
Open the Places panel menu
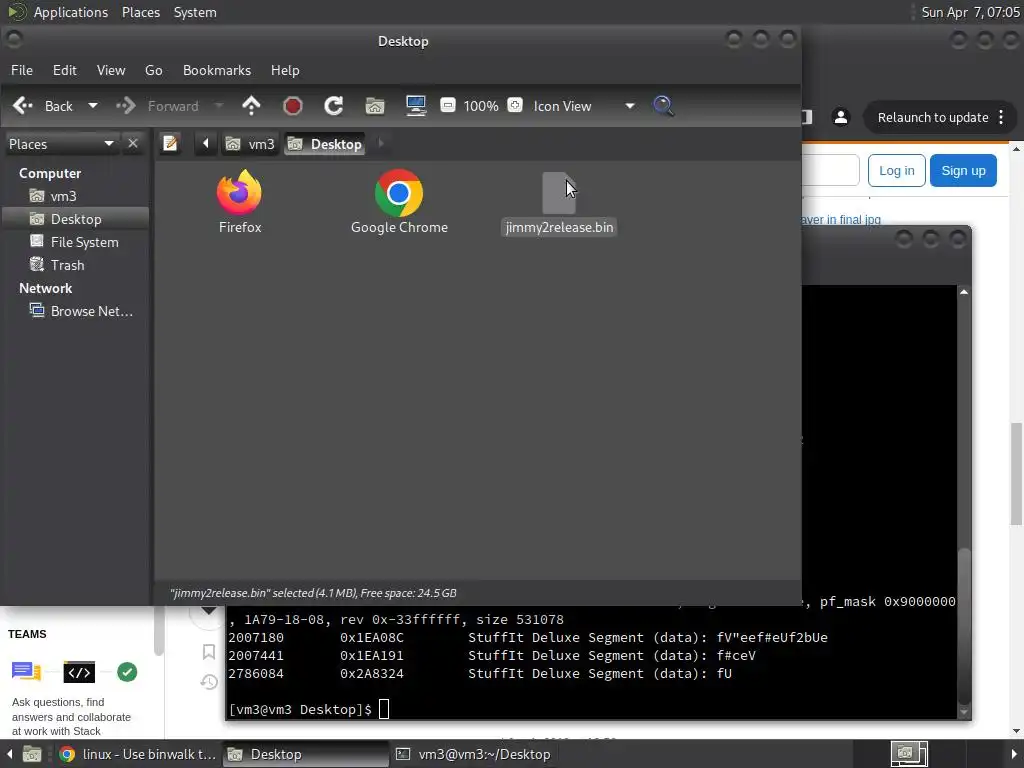pos(141,12)
